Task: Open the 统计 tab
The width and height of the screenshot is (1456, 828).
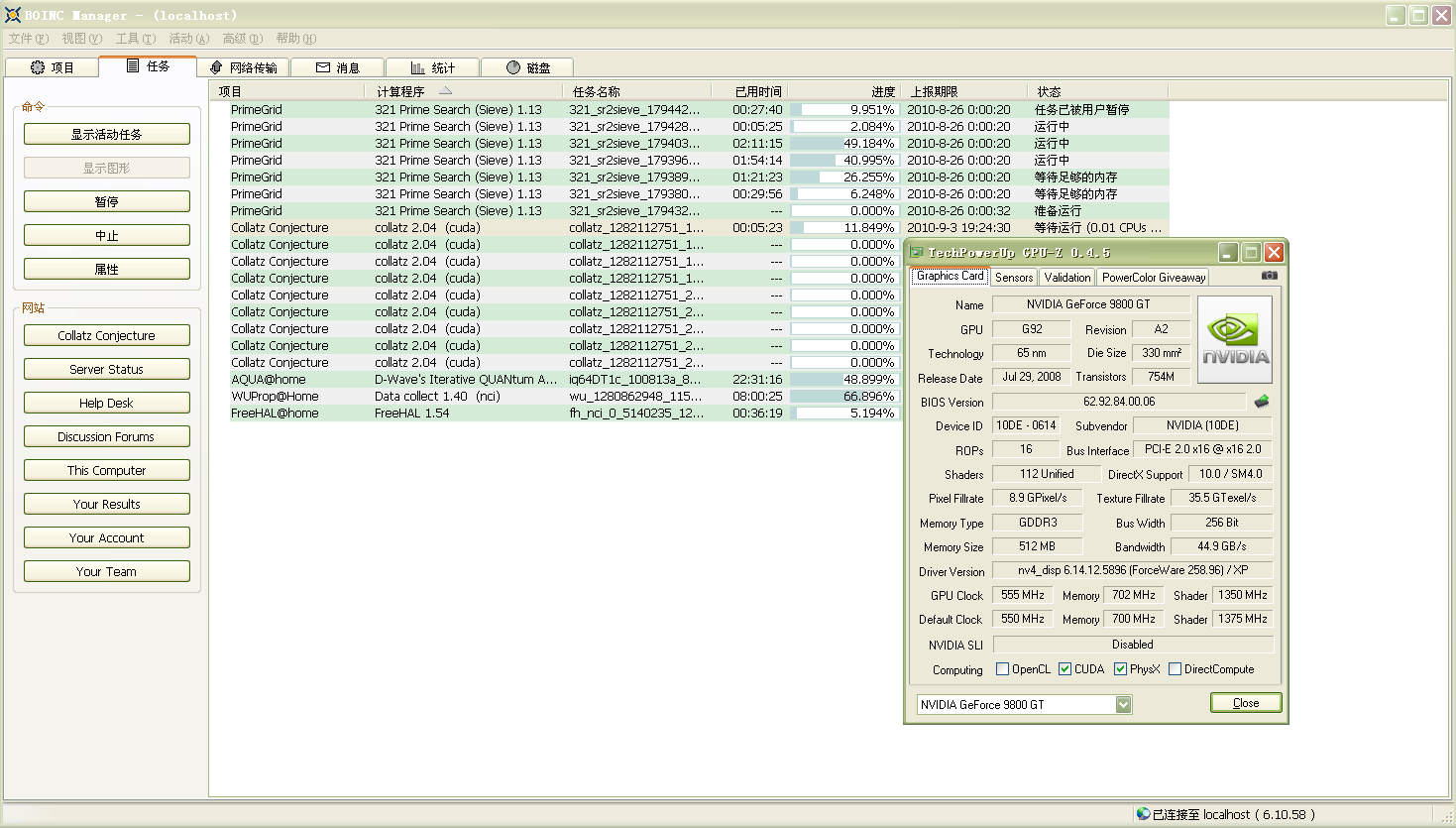Action: [432, 67]
